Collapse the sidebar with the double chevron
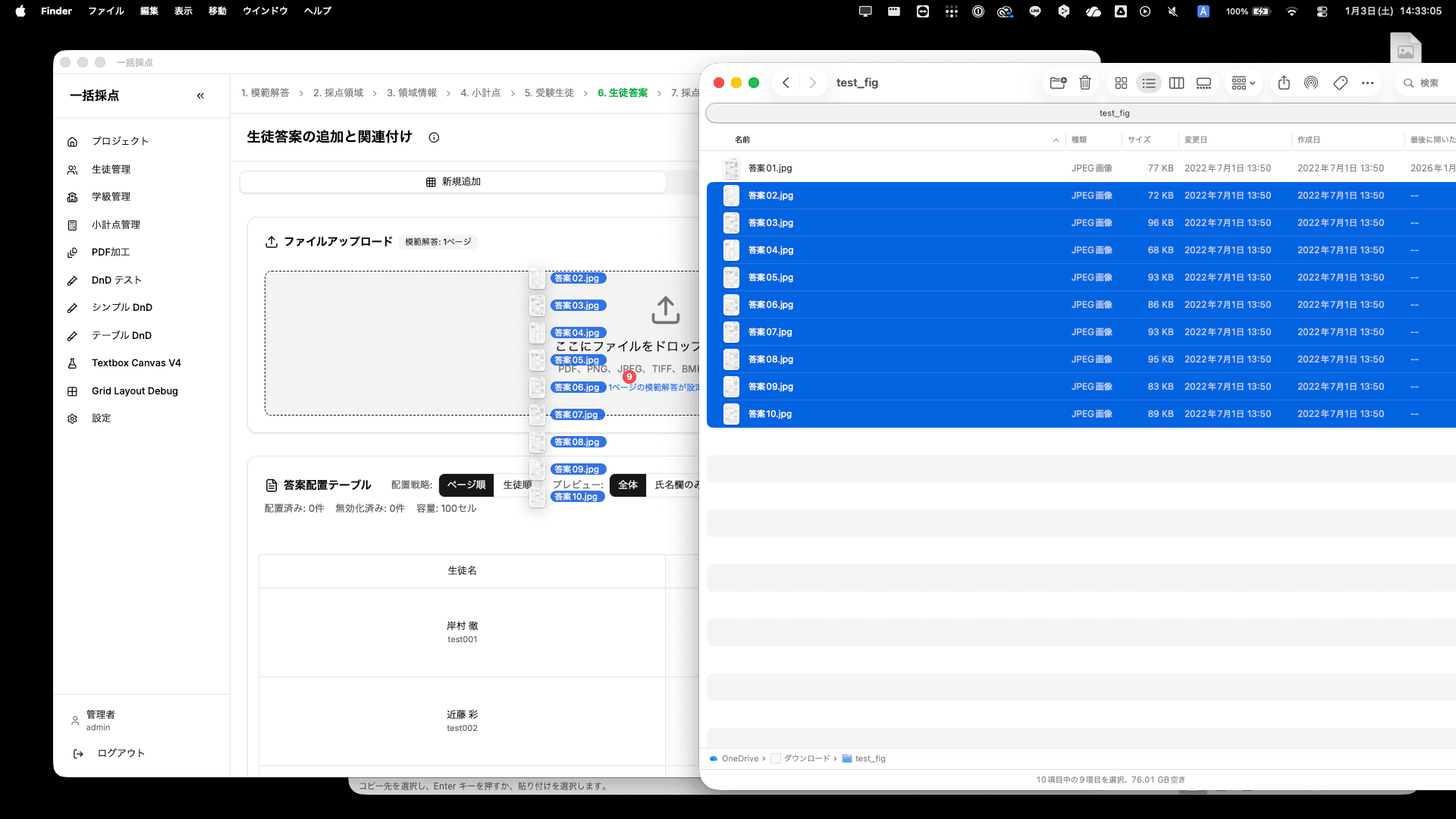1456x819 pixels. tap(200, 96)
